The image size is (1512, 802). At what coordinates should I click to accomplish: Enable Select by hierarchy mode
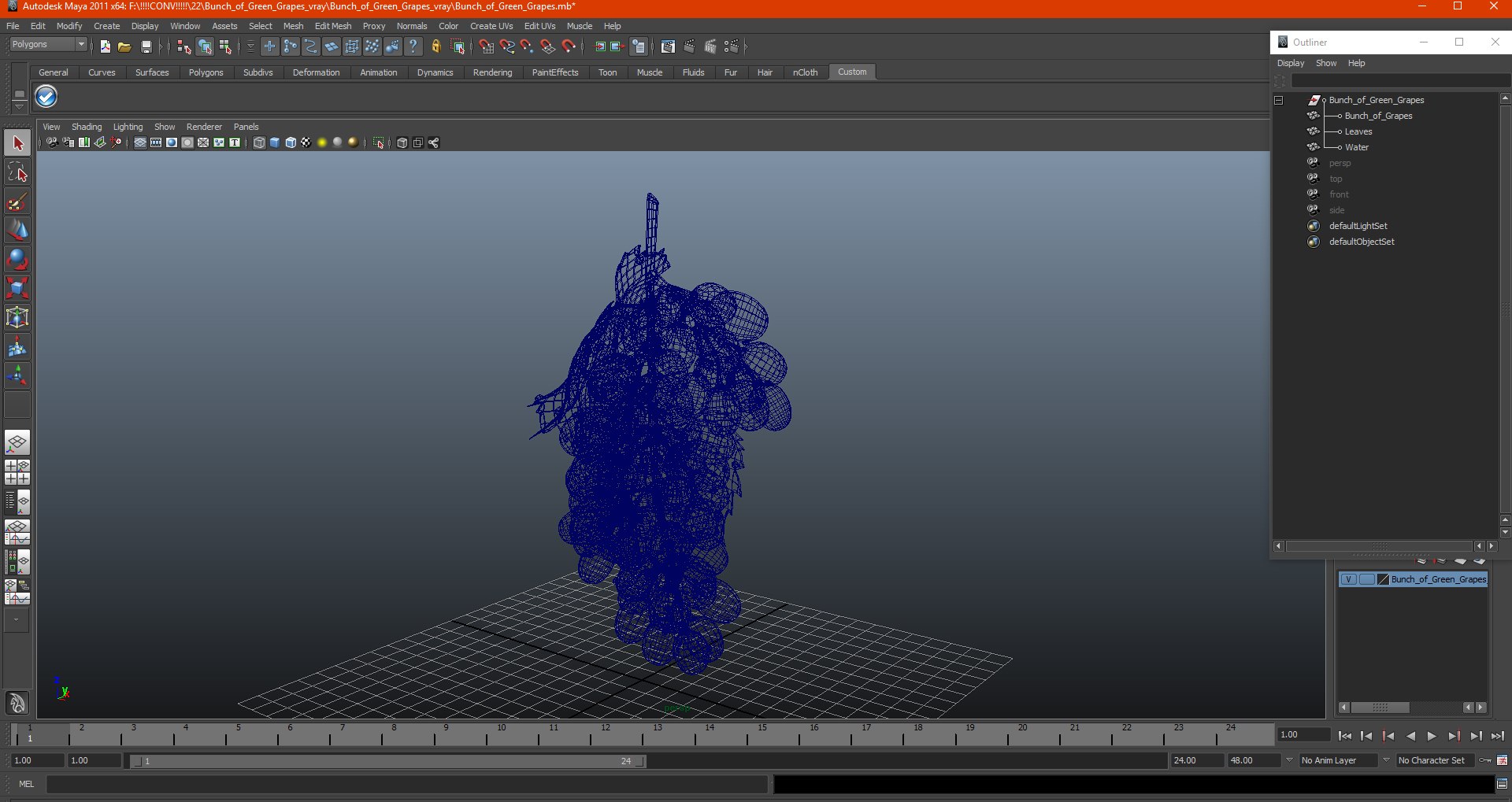183,47
